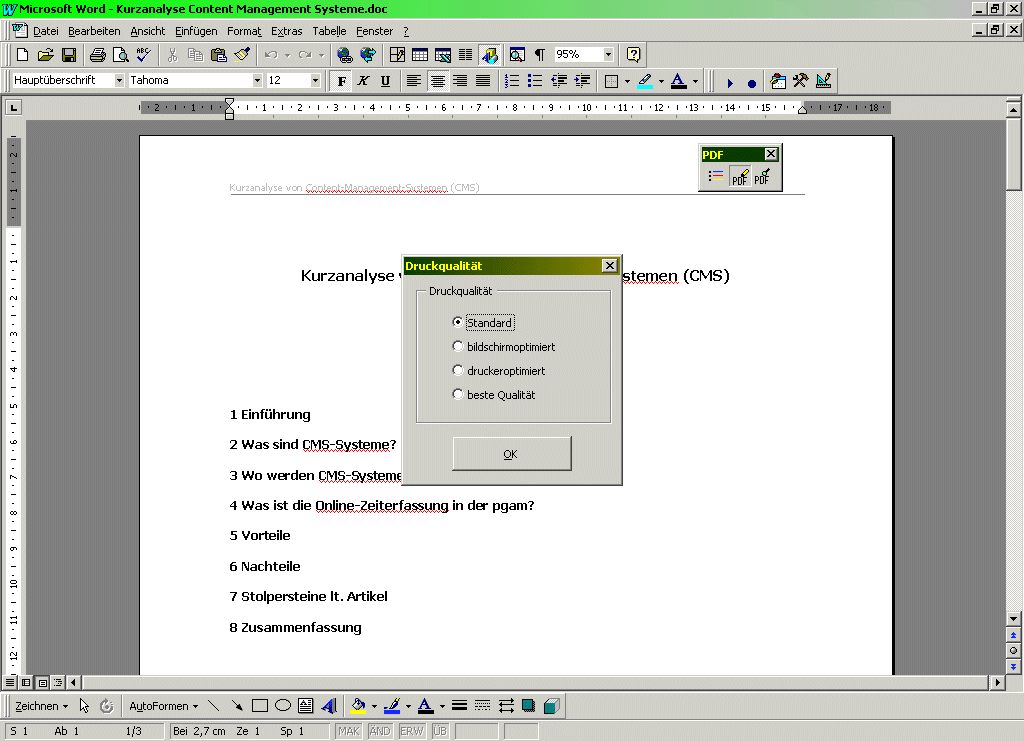This screenshot has height=741, width=1024.
Task: Insert WordArt from the drawing toolbar
Action: point(329,706)
